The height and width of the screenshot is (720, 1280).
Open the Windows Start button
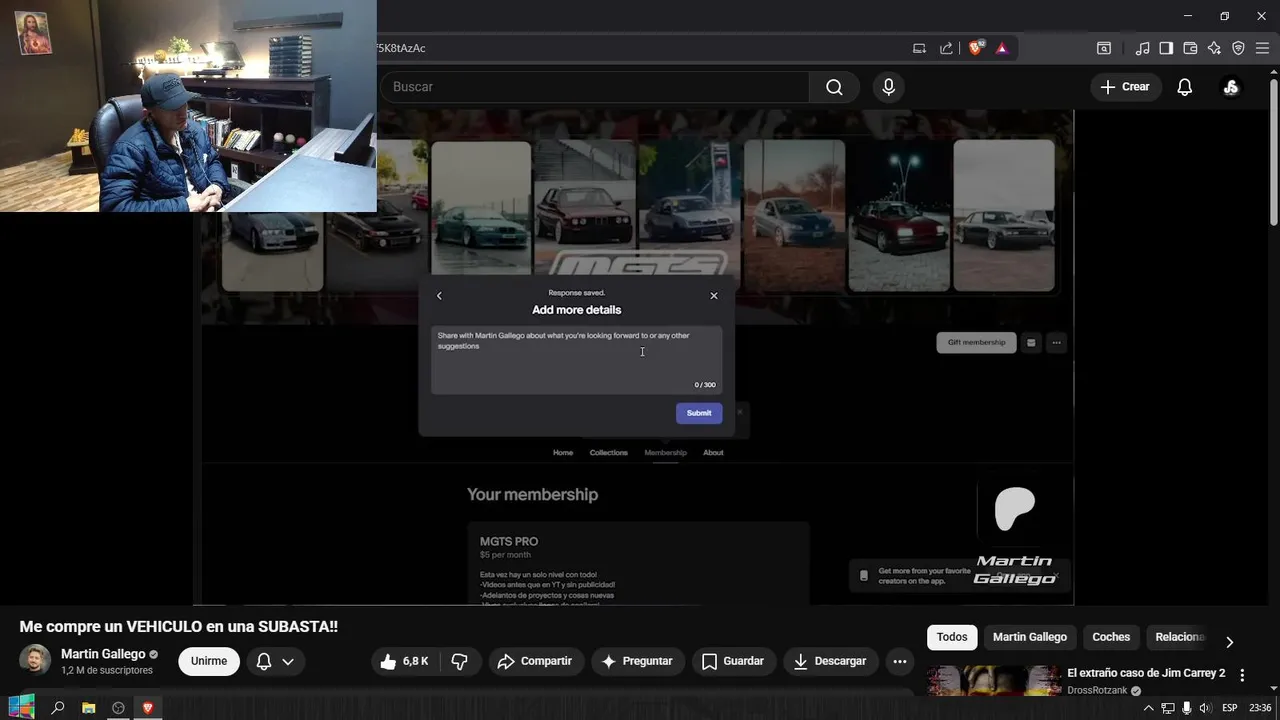point(21,708)
